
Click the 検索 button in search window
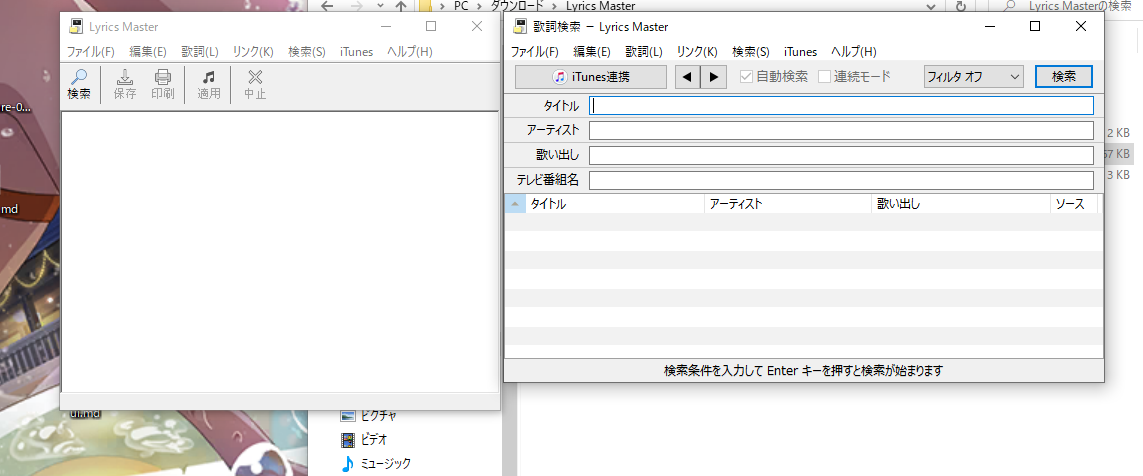tap(1064, 77)
